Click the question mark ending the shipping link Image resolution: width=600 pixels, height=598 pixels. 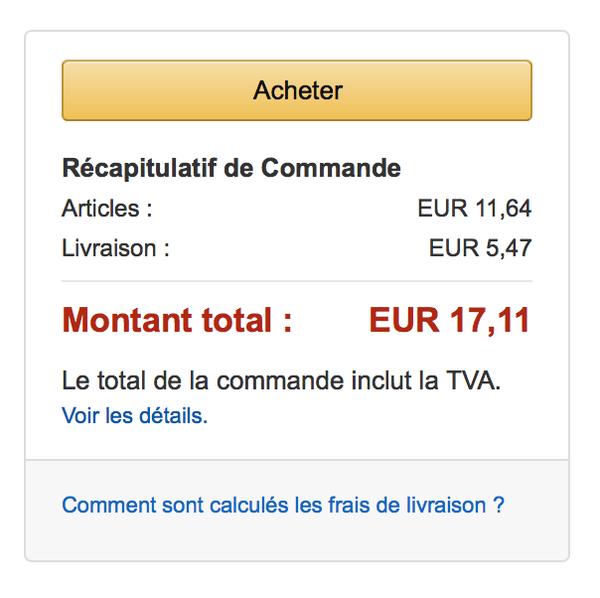[x=498, y=504]
